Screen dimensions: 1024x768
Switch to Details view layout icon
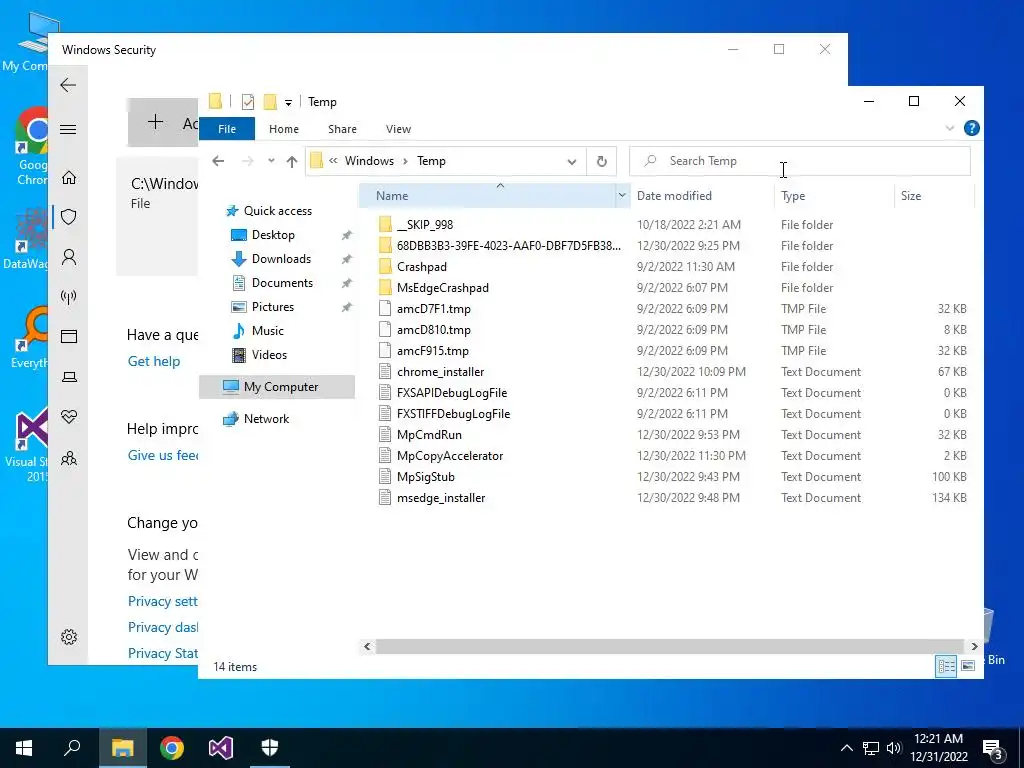946,666
